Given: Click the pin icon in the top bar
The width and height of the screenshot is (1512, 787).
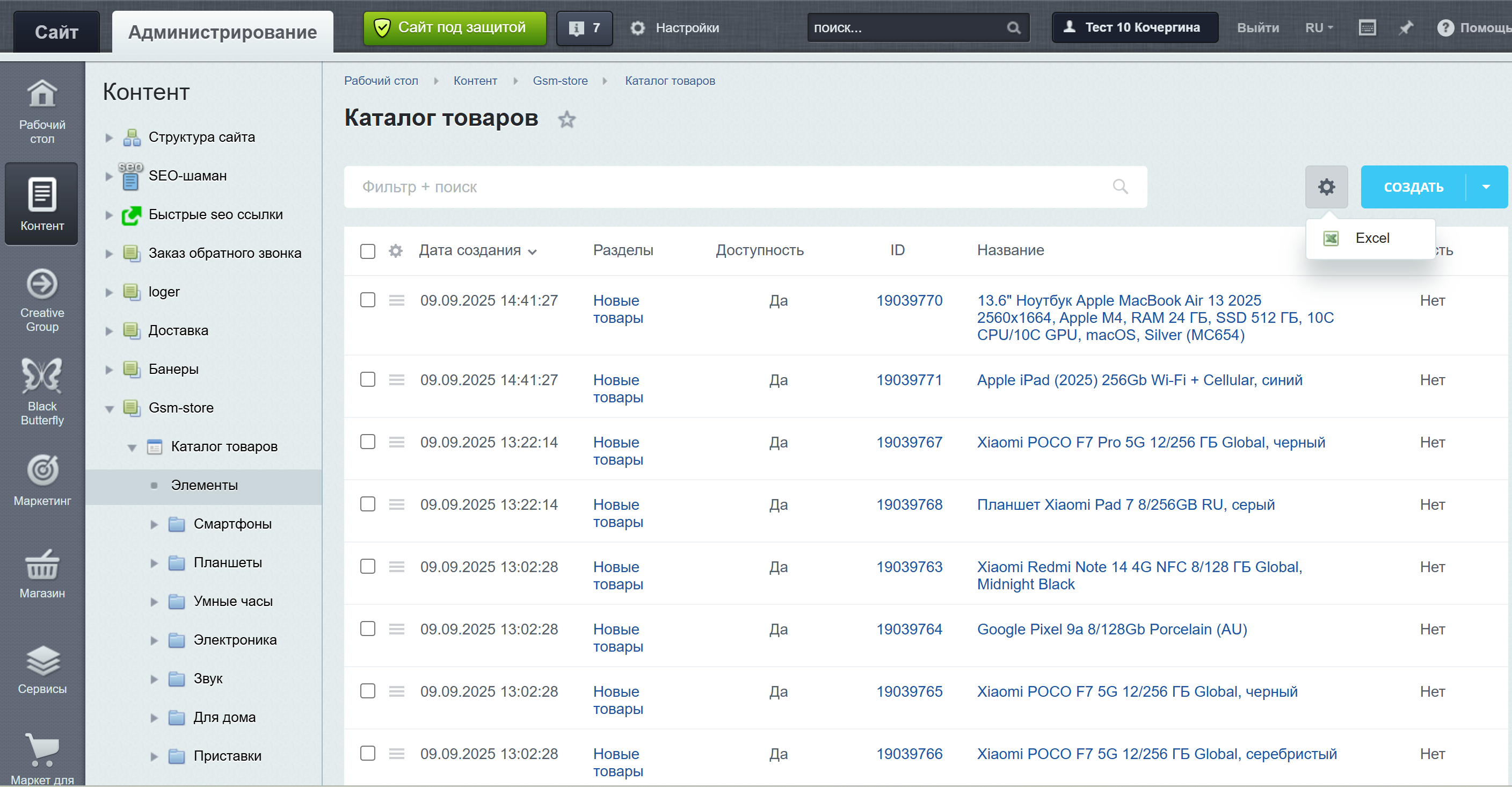Looking at the screenshot, I should [1405, 27].
